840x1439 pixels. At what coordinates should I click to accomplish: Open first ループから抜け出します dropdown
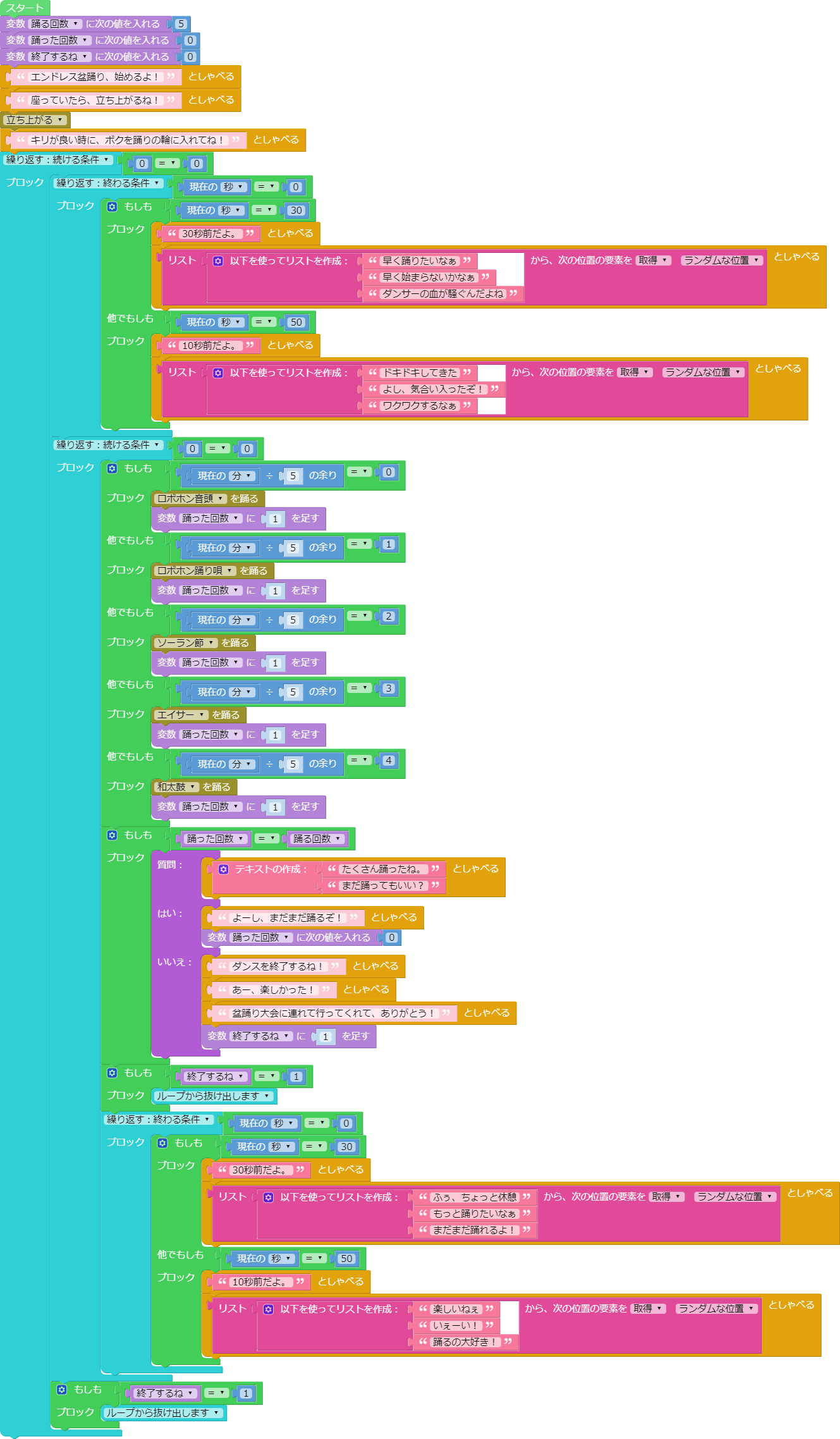pos(214,1096)
